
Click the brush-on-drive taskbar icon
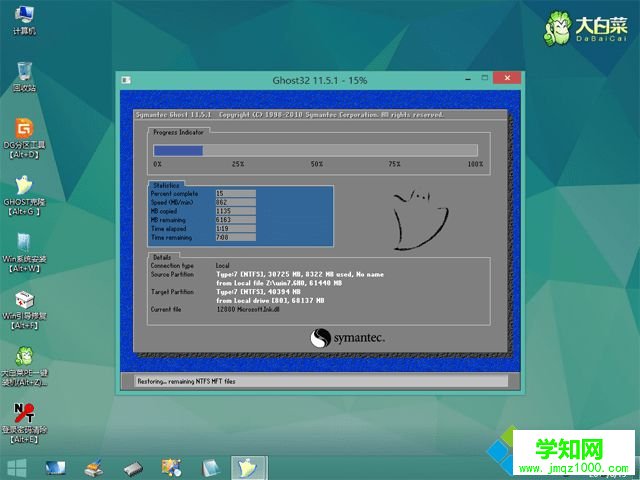(x=93, y=467)
